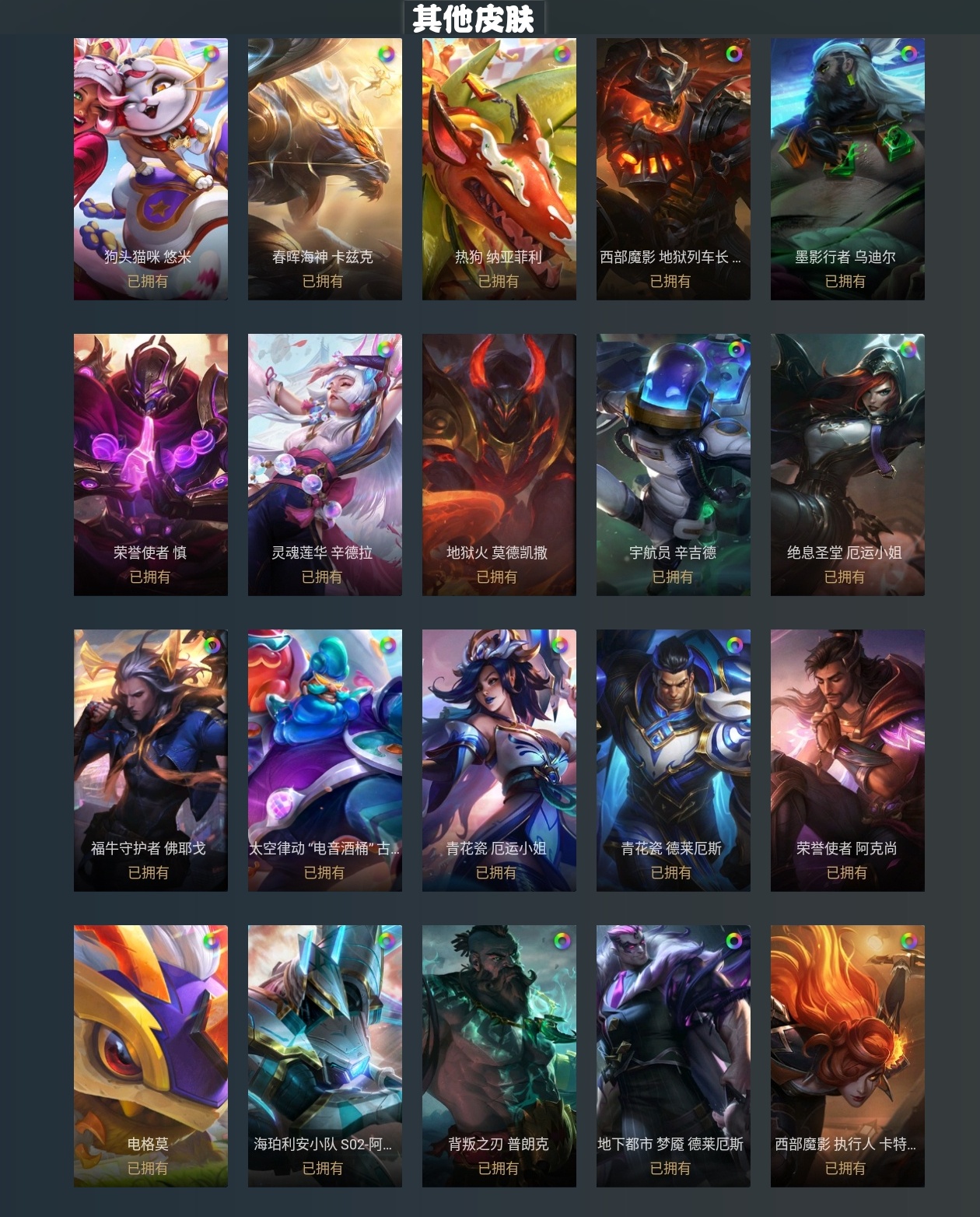Open chroma wheel on 宇航员 辛吉德
The width and height of the screenshot is (980, 1217).
(734, 349)
